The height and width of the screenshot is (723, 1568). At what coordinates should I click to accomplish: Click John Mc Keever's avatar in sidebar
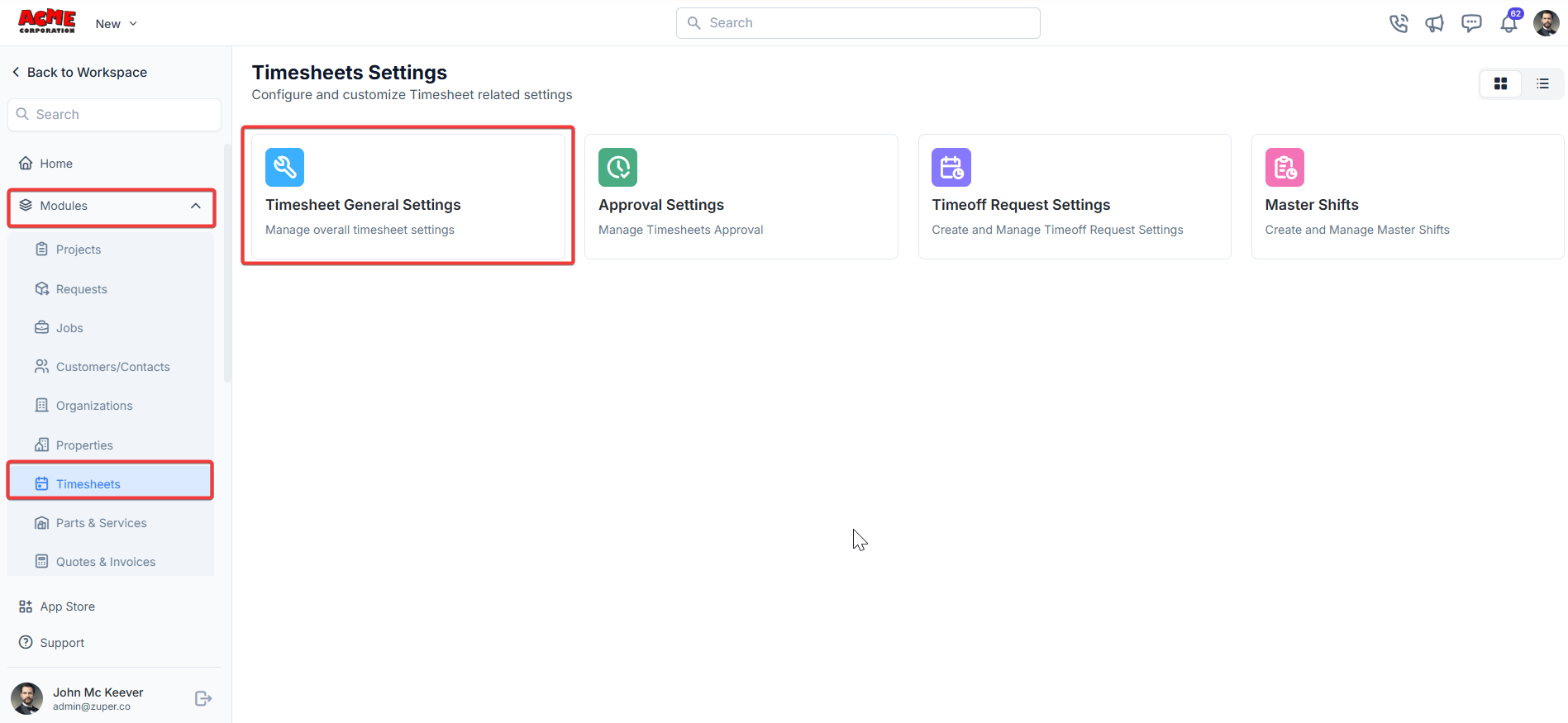coord(26,699)
